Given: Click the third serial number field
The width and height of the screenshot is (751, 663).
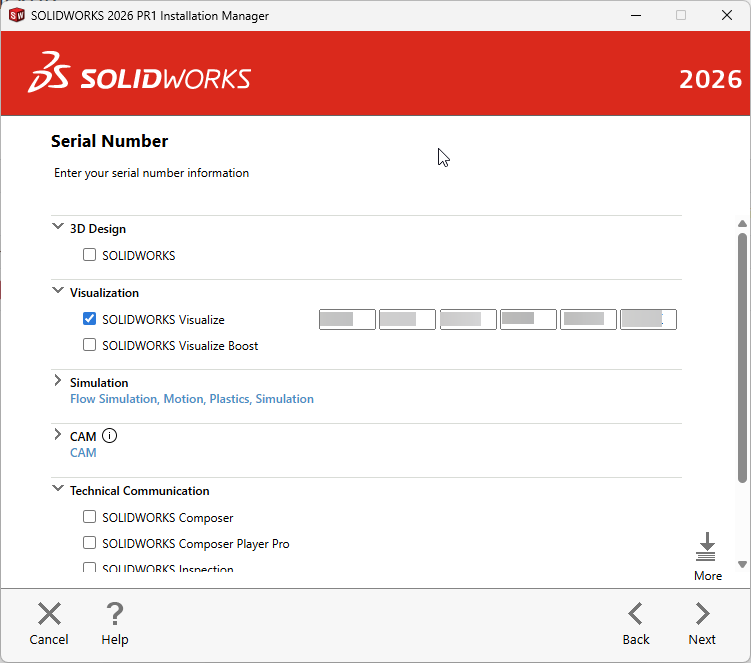Looking at the screenshot, I should coord(468,320).
